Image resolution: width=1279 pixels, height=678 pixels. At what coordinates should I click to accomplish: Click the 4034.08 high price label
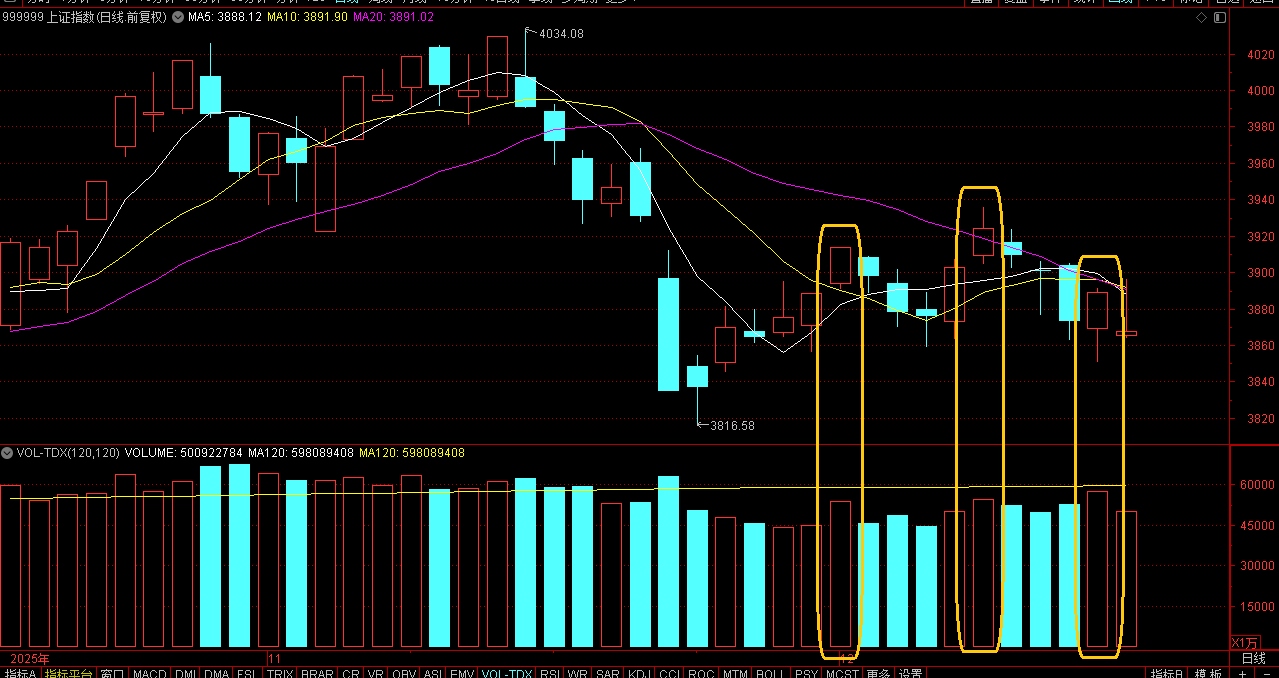pyautogui.click(x=561, y=34)
